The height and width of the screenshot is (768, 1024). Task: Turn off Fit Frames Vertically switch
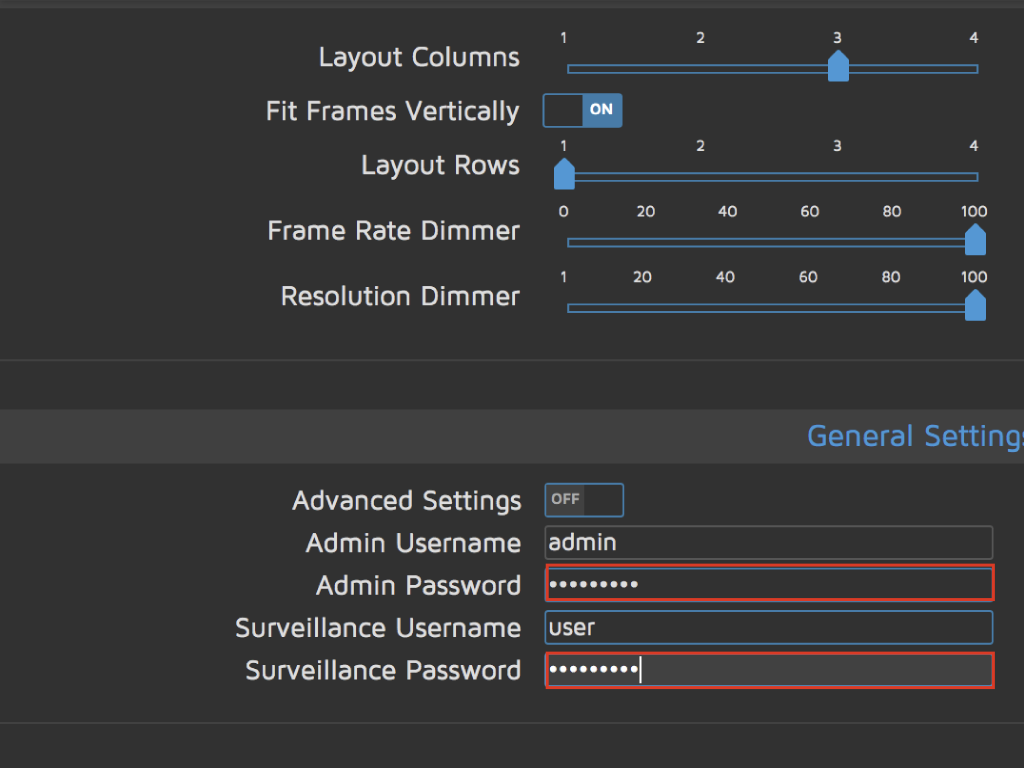[583, 110]
